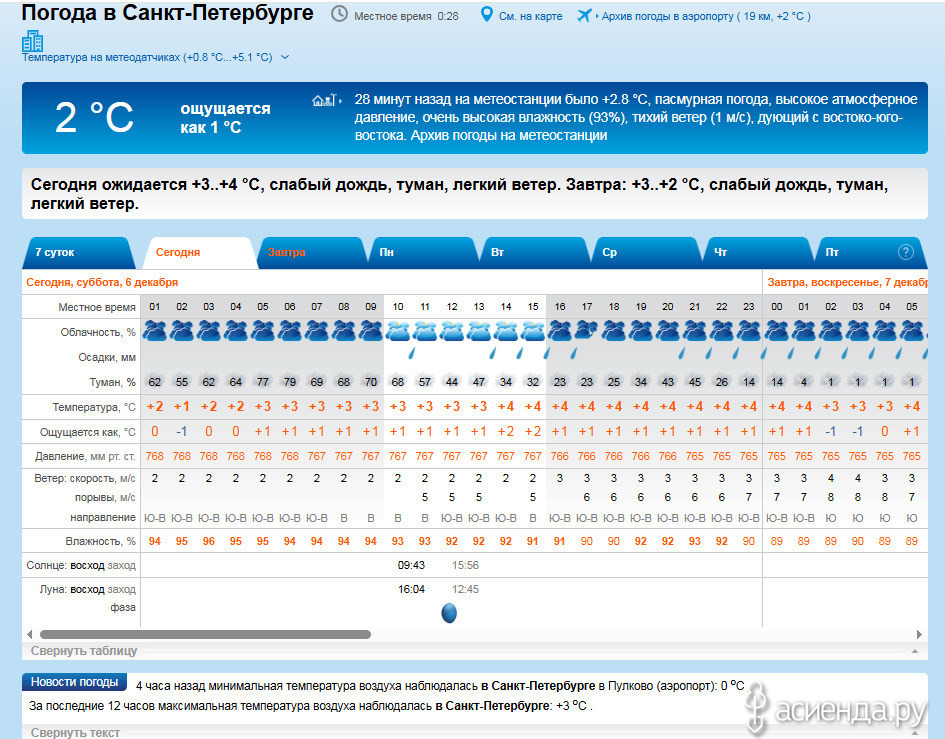Expand the sensor temperature dropdown chevron
Screen dimensions: 945x739
tap(285, 58)
